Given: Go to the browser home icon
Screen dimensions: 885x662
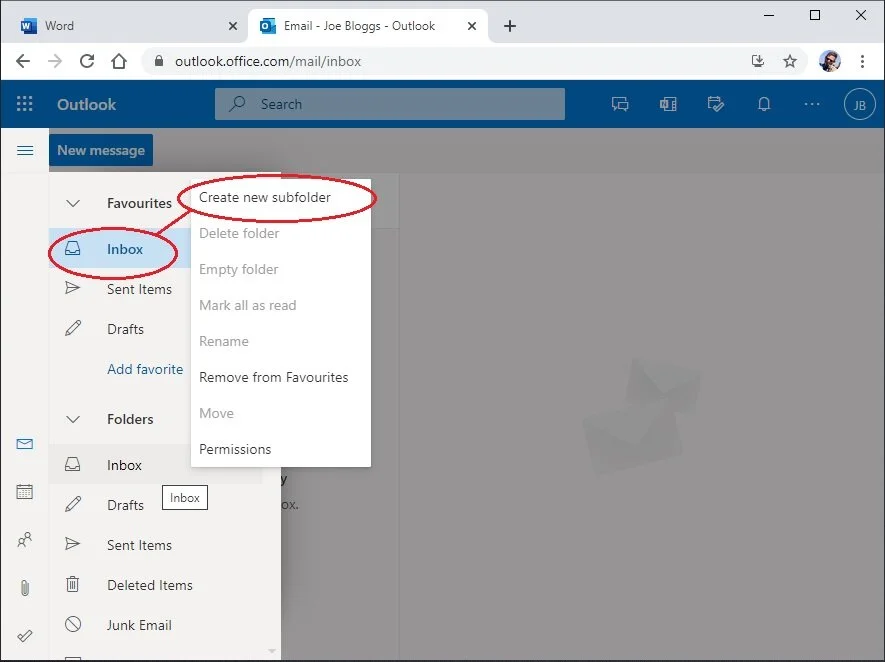Looking at the screenshot, I should (119, 61).
